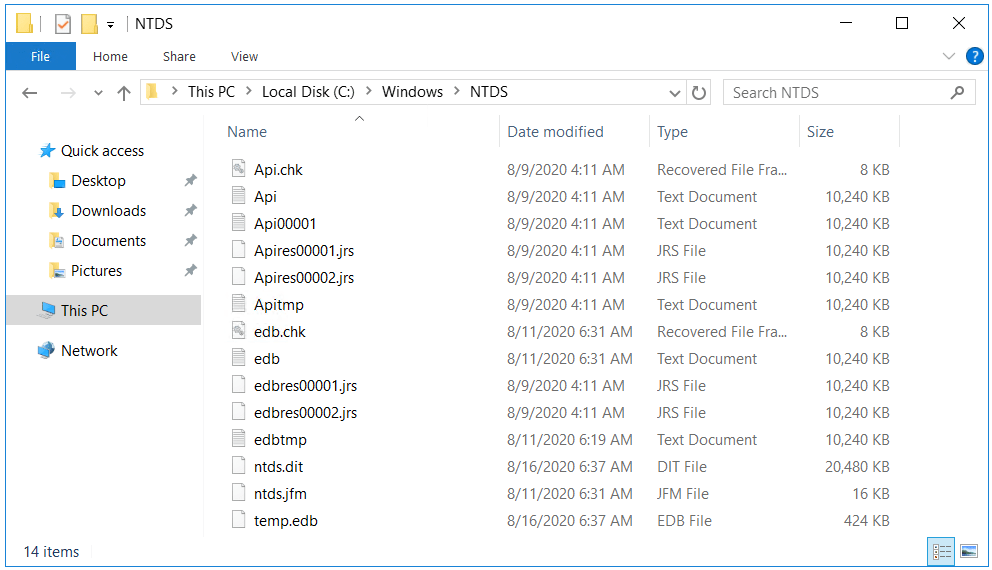Open Help via the question mark icon
The image size is (992, 570).
point(974,56)
